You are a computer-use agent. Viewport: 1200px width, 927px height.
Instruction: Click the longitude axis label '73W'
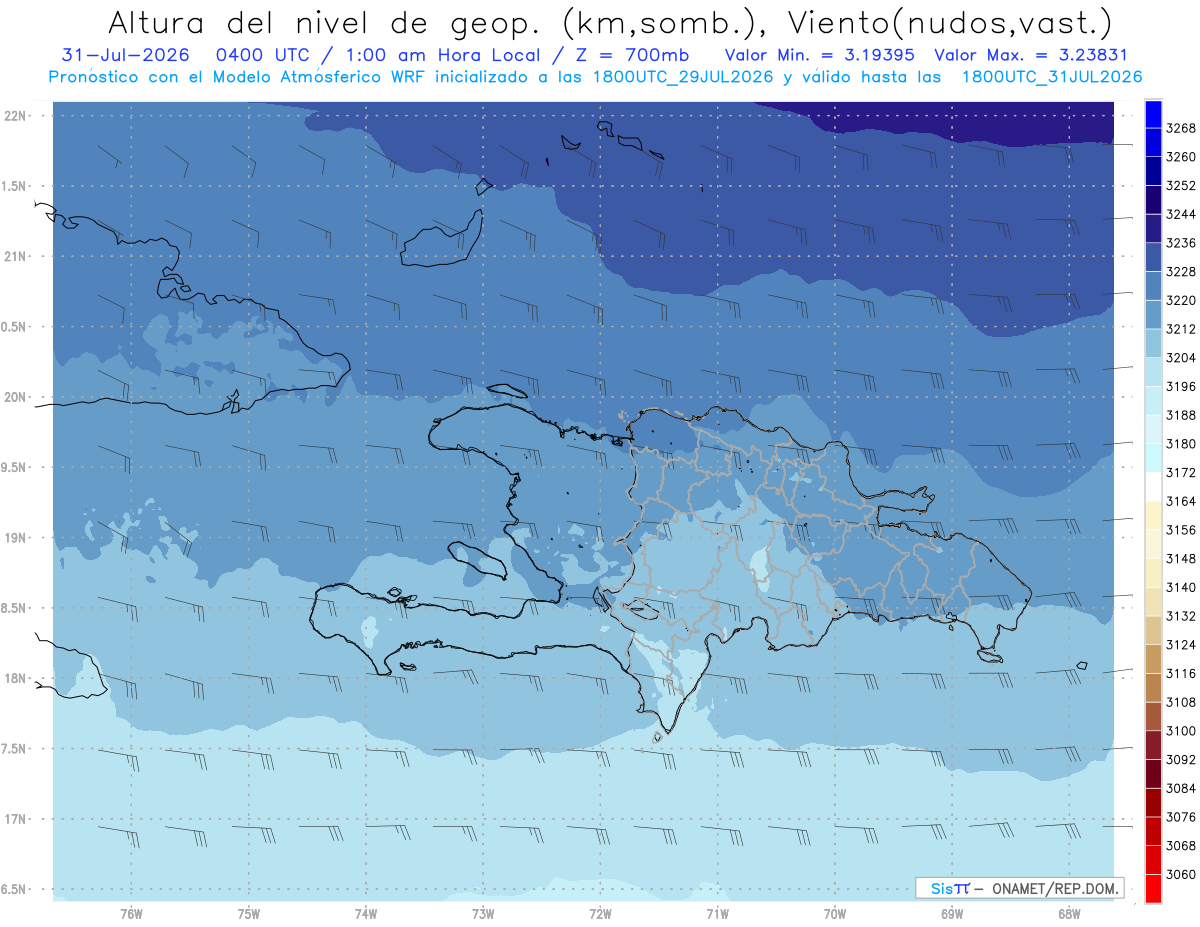(483, 913)
